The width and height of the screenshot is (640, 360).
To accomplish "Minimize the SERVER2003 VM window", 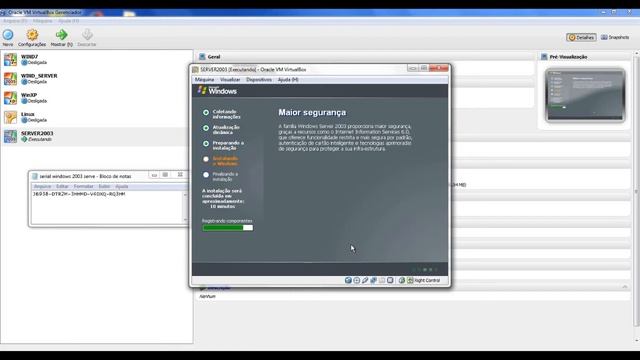I will (412, 68).
